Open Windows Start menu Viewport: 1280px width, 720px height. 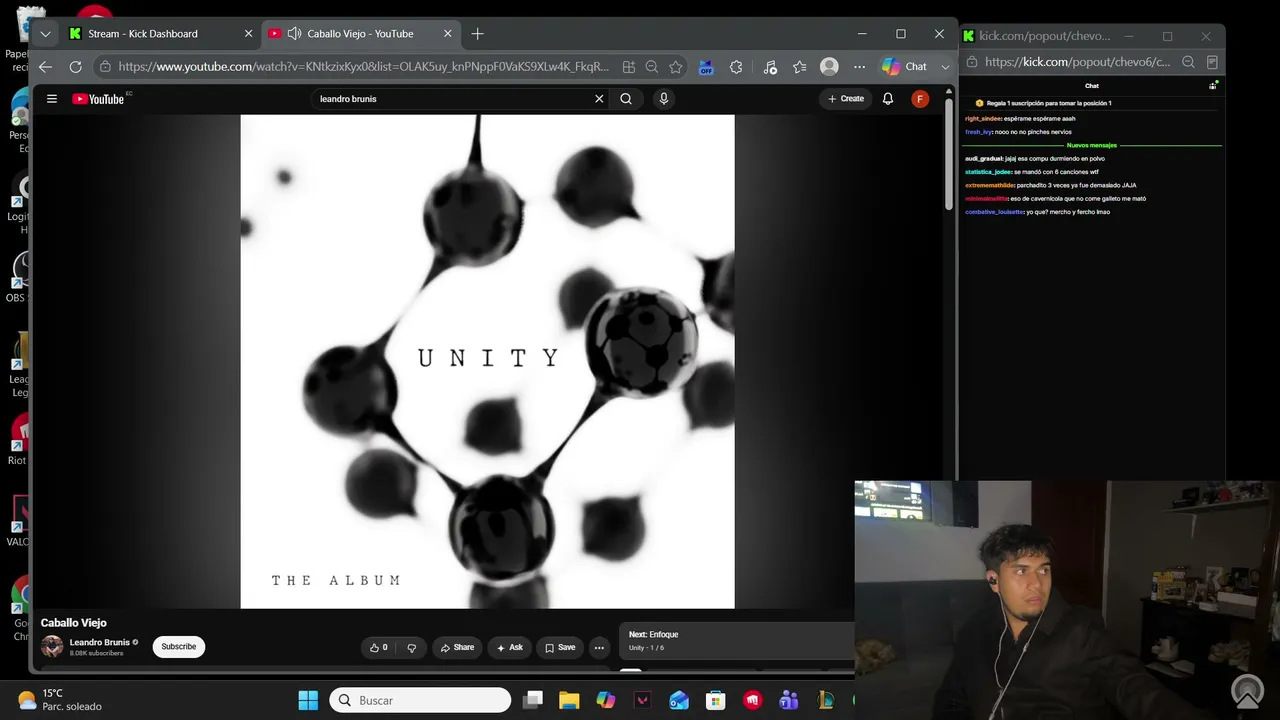coord(308,700)
